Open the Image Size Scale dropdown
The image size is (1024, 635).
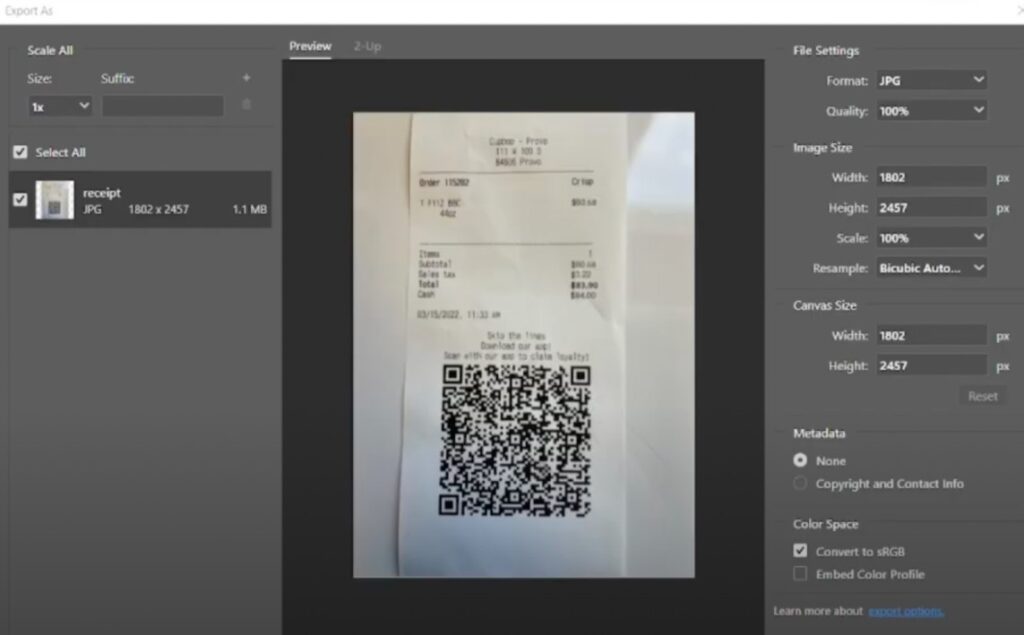tap(931, 238)
